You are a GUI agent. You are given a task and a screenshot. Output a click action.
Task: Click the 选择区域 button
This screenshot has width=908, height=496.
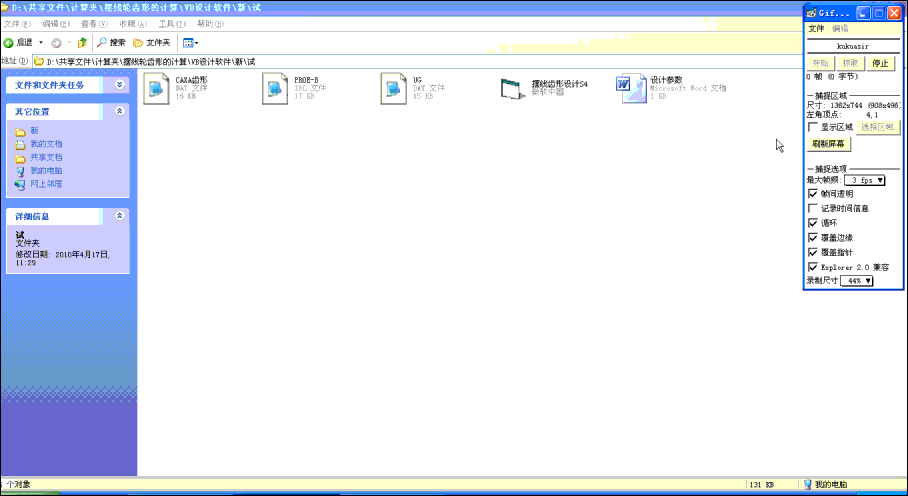[x=878, y=127]
